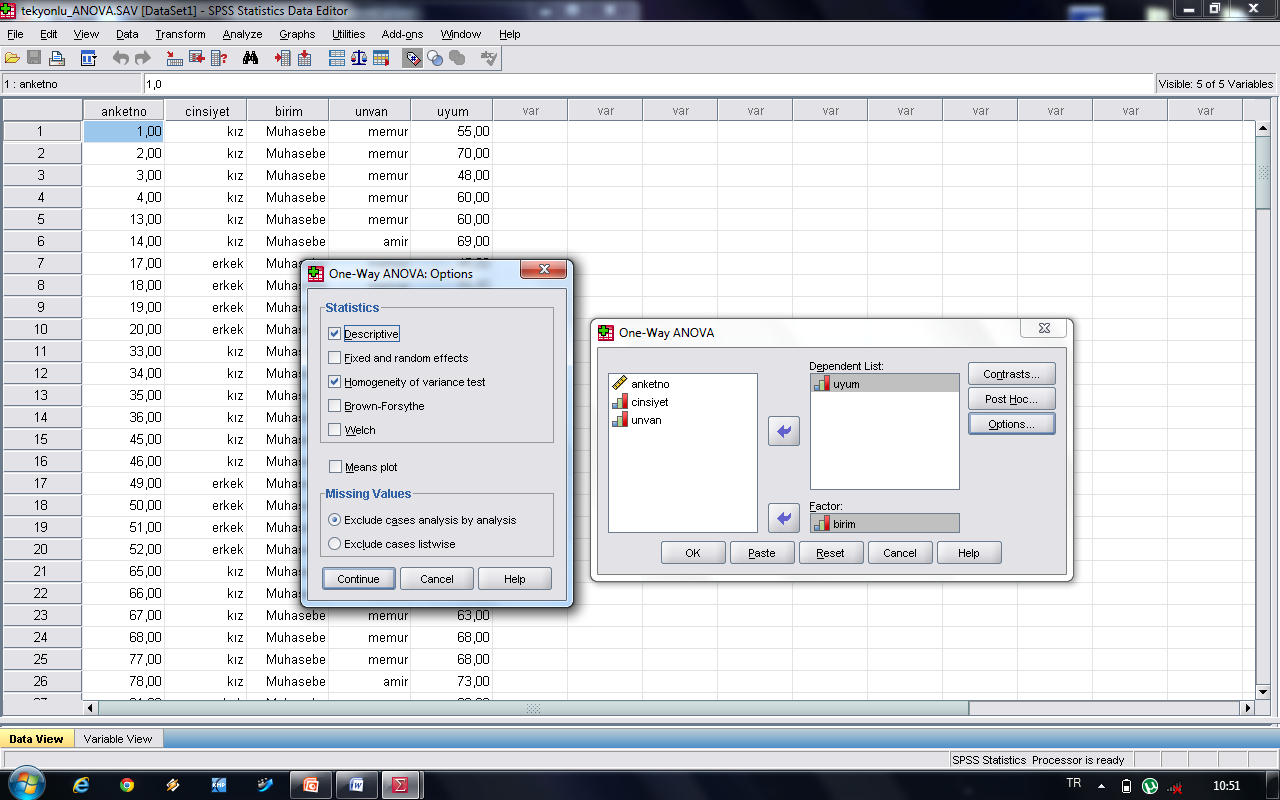Click the Contrasts button
Viewport: 1280px width, 800px height.
[1012, 374]
